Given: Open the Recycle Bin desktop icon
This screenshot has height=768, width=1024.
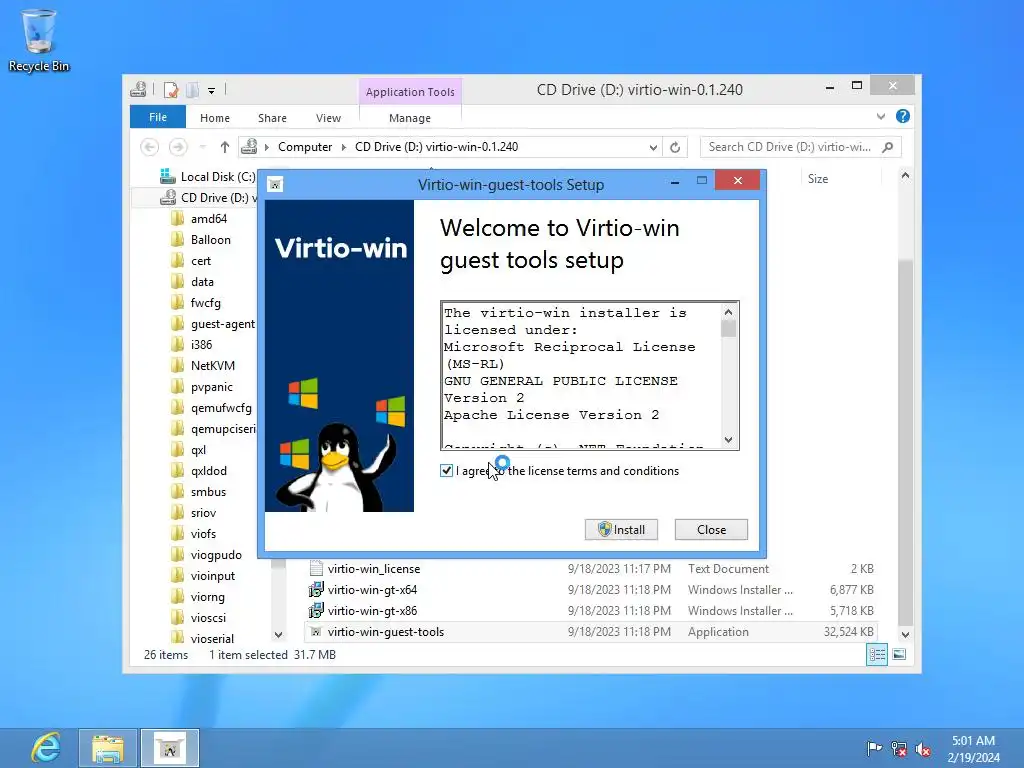Looking at the screenshot, I should [39, 40].
